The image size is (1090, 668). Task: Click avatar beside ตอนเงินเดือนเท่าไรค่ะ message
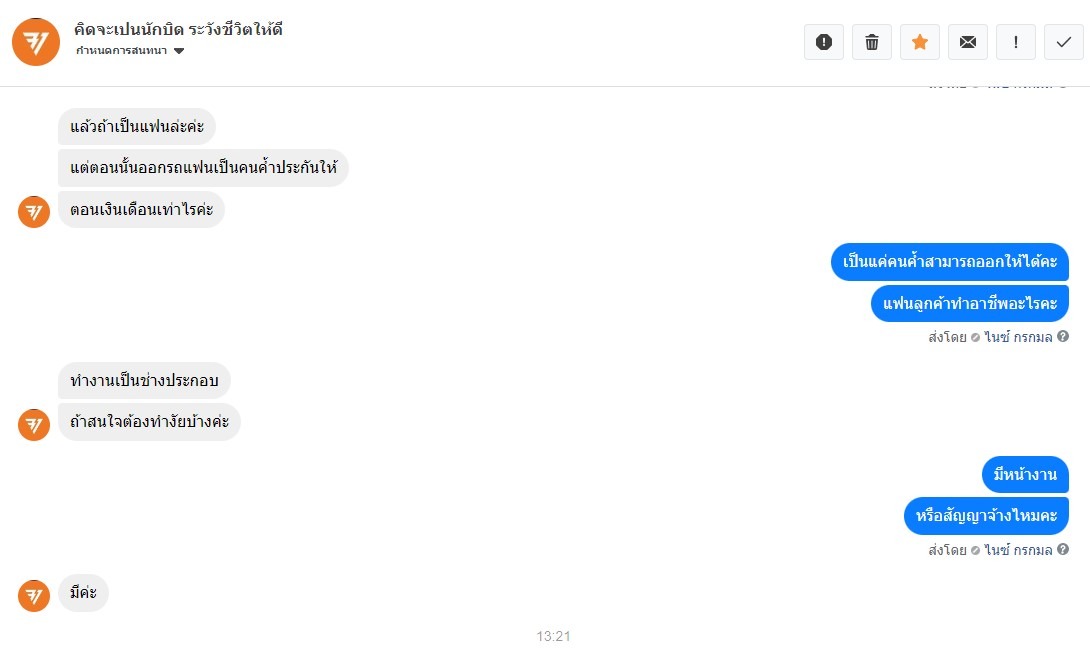click(34, 212)
